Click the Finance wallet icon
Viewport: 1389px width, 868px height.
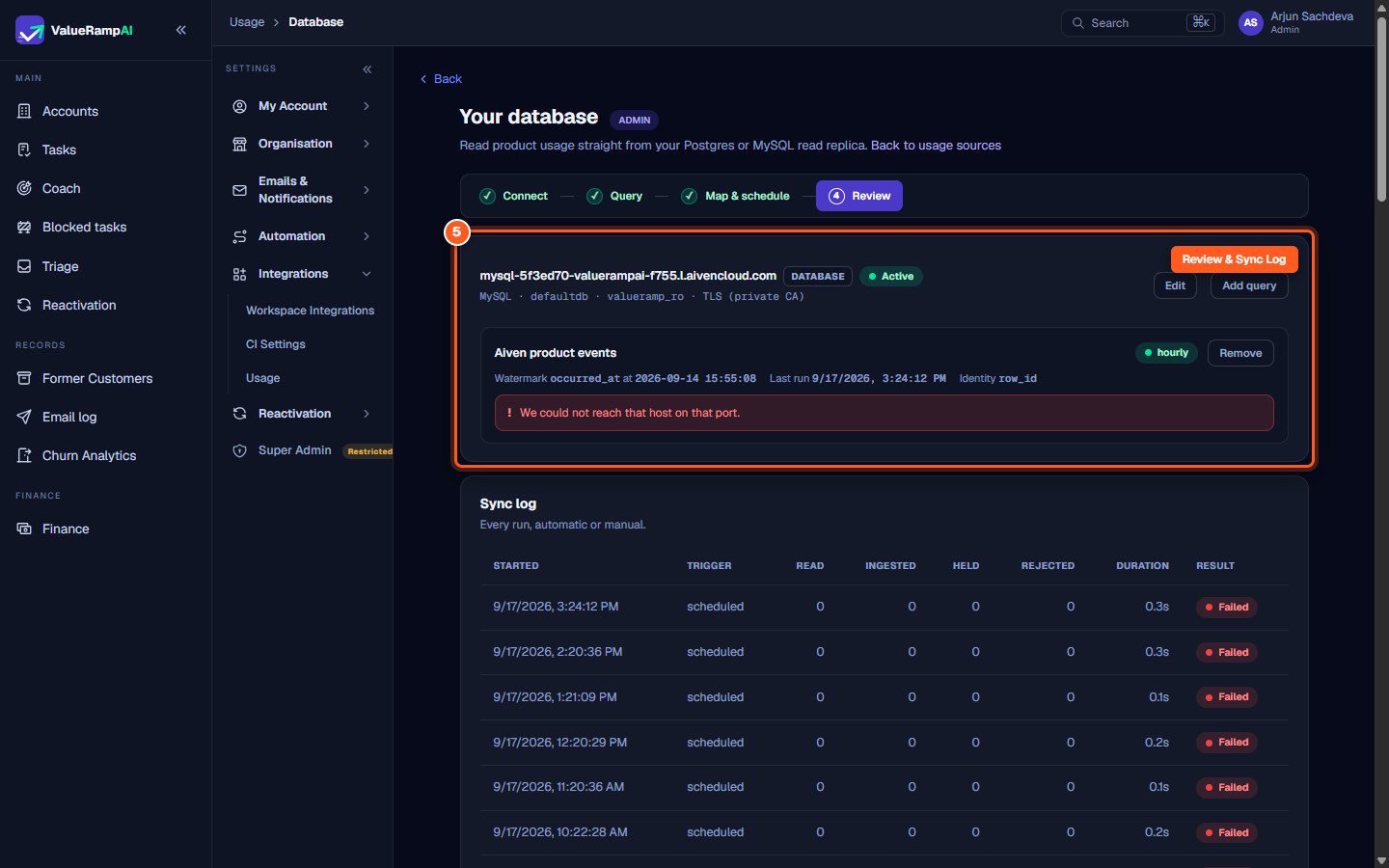point(24,529)
